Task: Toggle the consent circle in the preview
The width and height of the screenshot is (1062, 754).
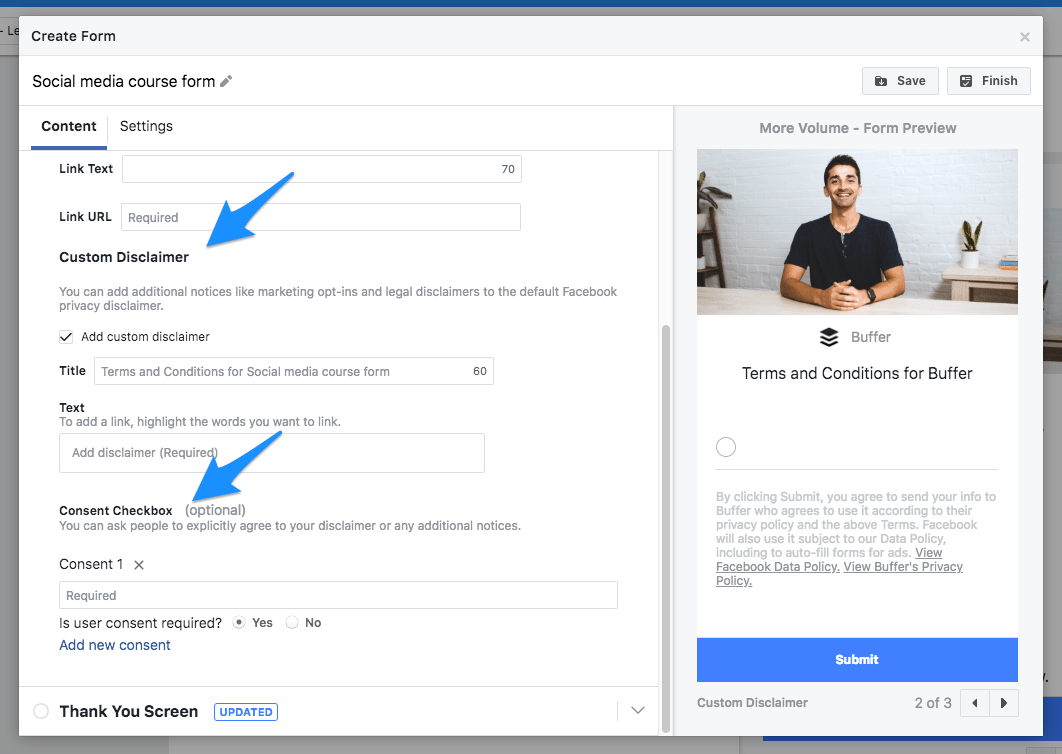Action: click(725, 447)
